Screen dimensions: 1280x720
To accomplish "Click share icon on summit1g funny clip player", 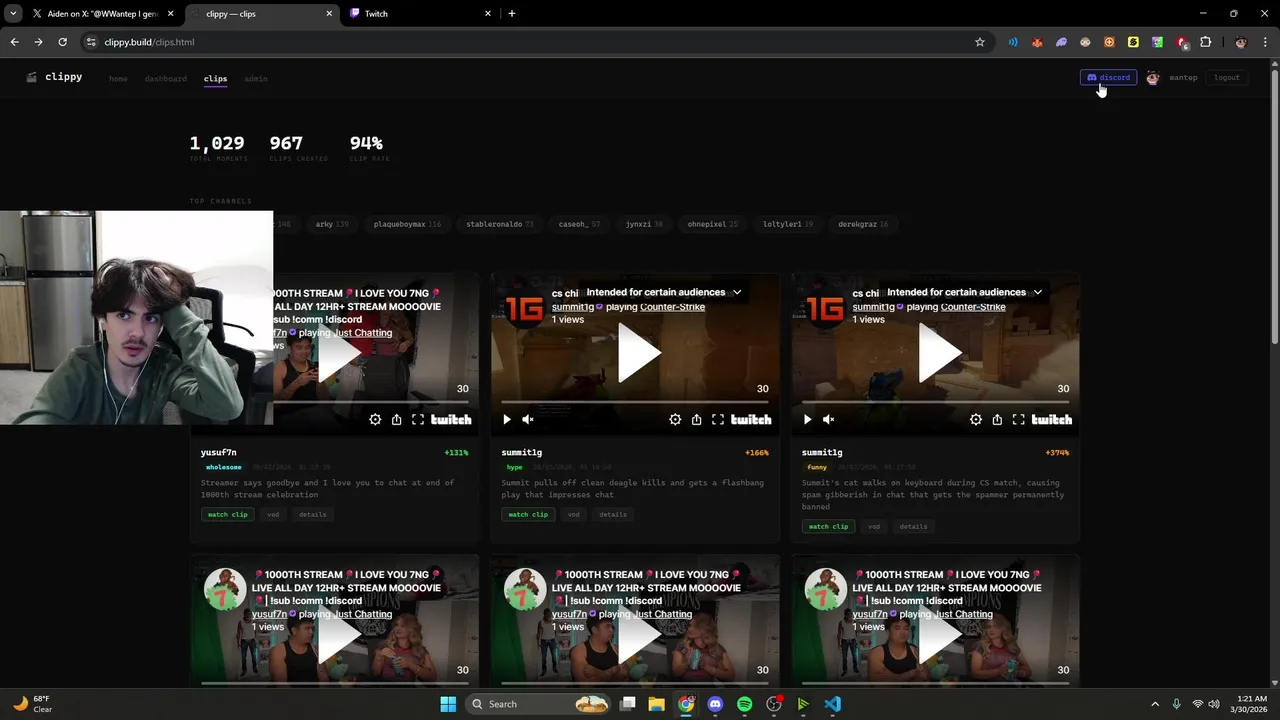I will 997,420.
